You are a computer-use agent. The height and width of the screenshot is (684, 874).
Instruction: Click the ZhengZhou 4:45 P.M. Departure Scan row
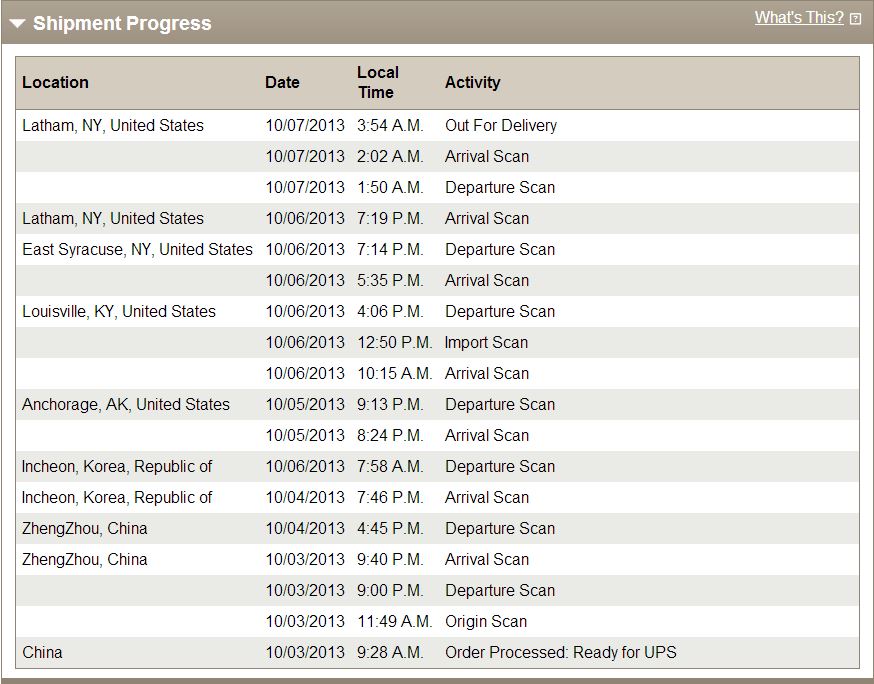(x=437, y=528)
